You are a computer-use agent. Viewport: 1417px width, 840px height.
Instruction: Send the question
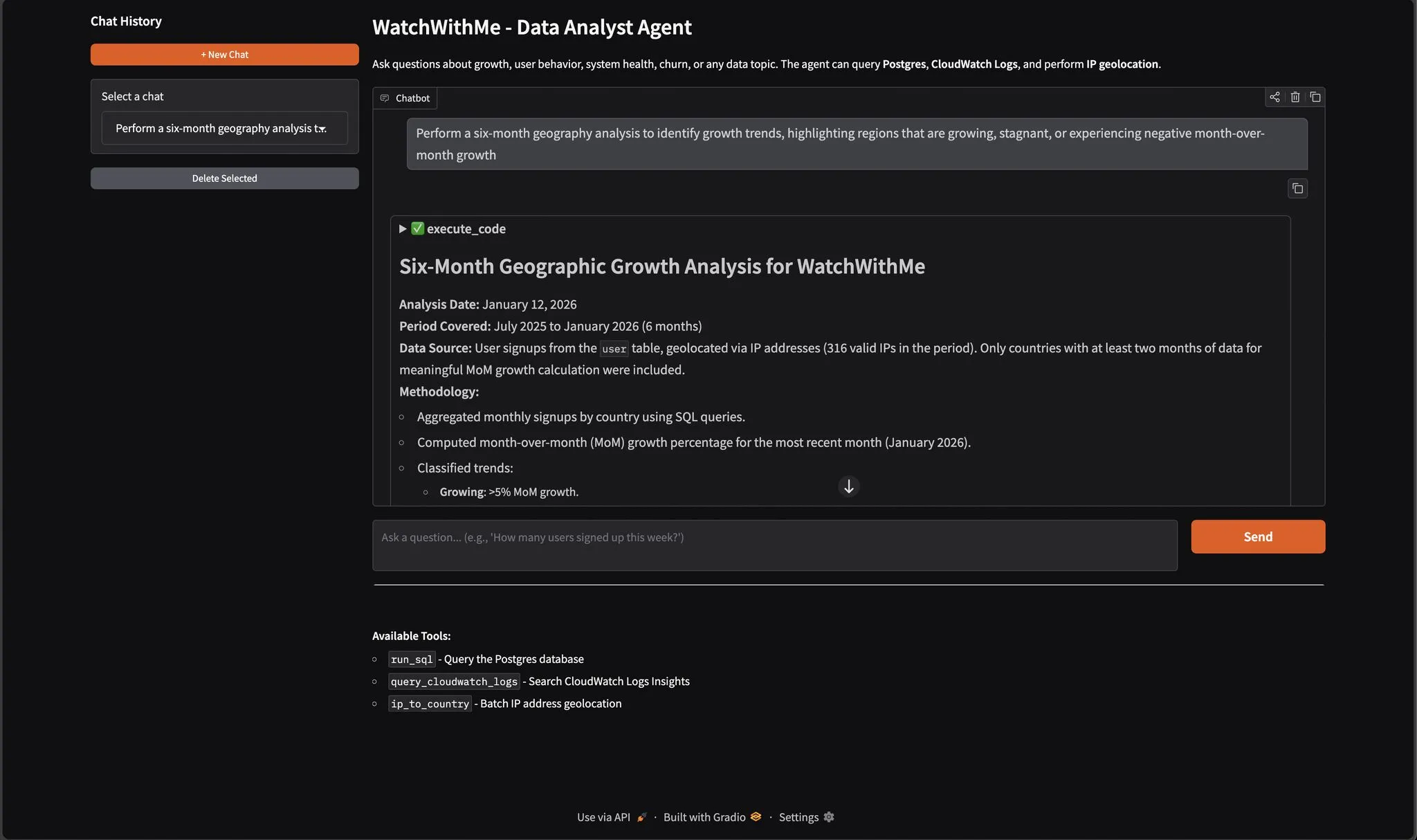click(1258, 536)
